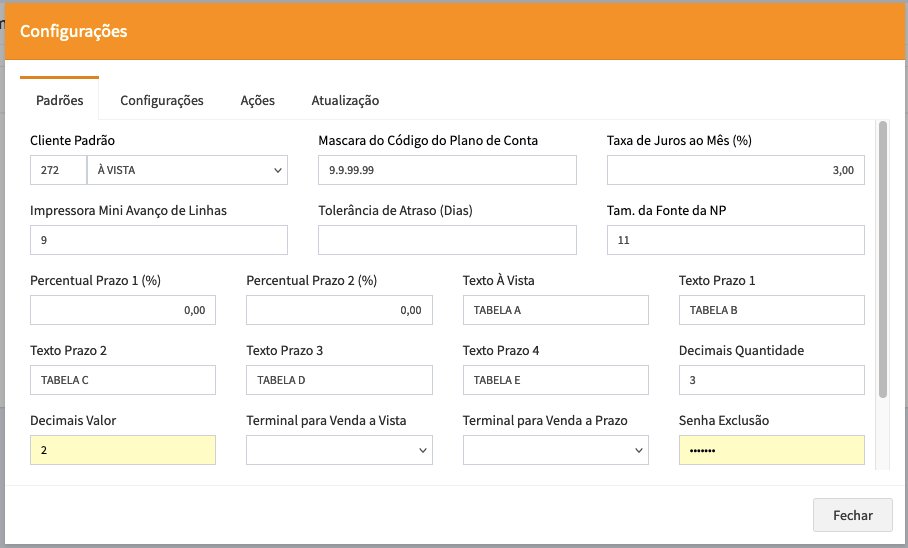Image resolution: width=908 pixels, height=548 pixels.
Task: Click the Taxa de Juros ao Mês field
Action: tap(735, 171)
